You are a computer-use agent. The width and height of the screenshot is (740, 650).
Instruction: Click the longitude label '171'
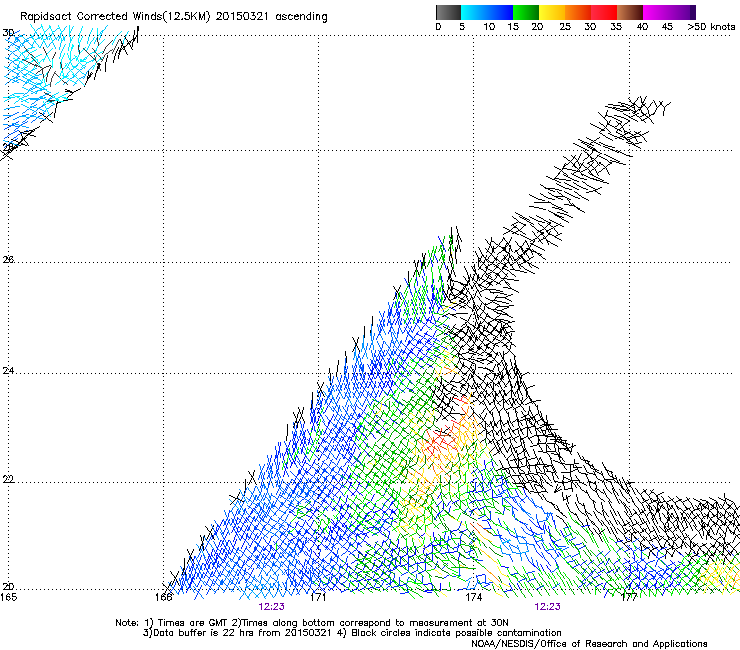[318, 597]
